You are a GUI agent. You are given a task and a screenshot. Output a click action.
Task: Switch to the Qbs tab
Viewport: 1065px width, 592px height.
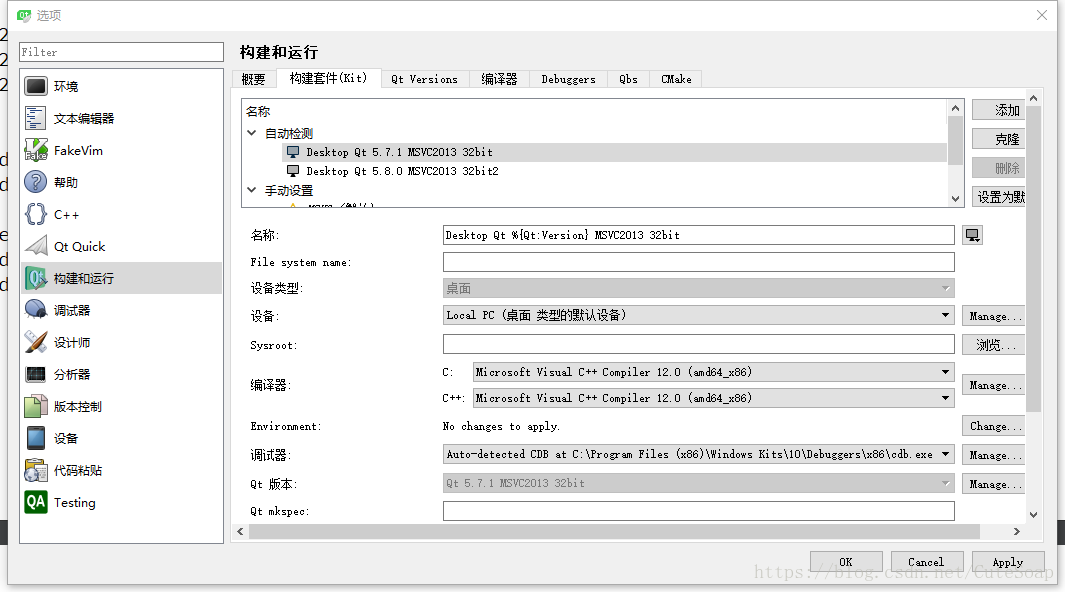pos(628,79)
